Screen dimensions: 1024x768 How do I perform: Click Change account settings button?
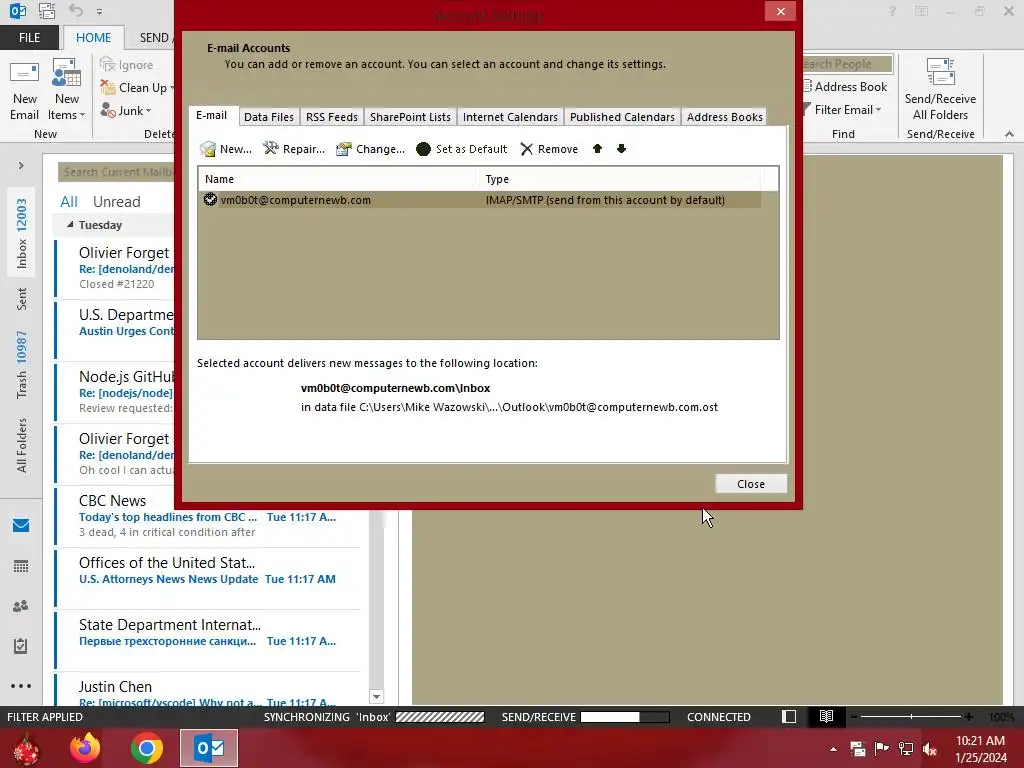[370, 149]
